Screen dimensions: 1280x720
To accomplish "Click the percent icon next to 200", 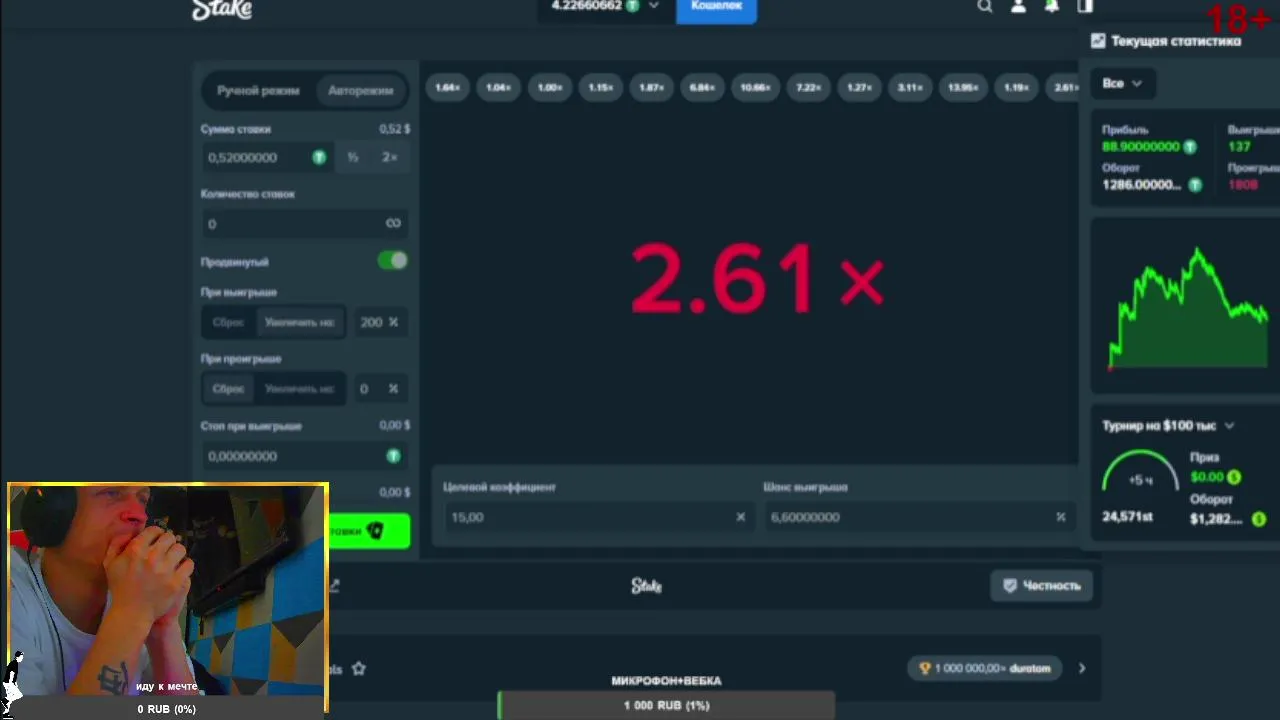I will pyautogui.click(x=393, y=322).
